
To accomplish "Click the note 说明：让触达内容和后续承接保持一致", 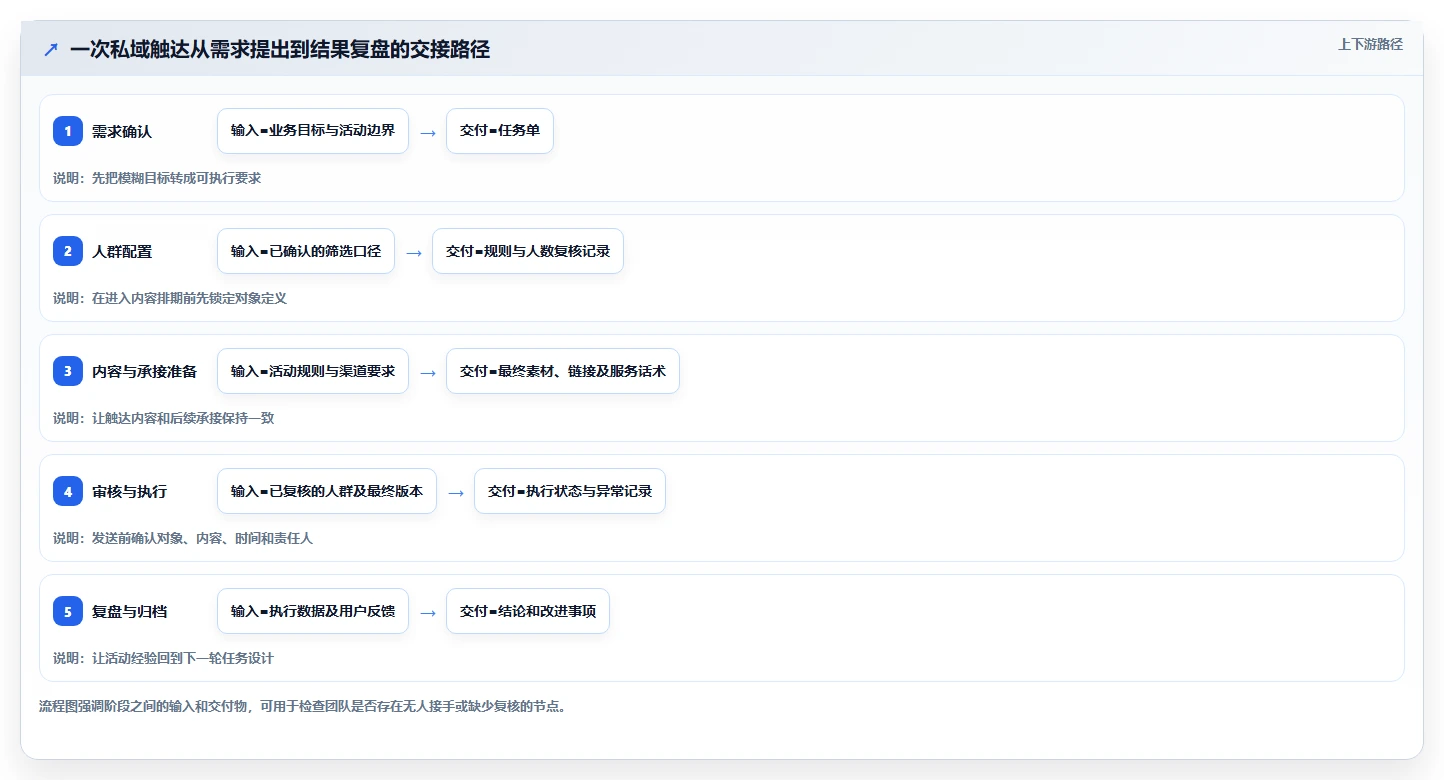I will (164, 418).
